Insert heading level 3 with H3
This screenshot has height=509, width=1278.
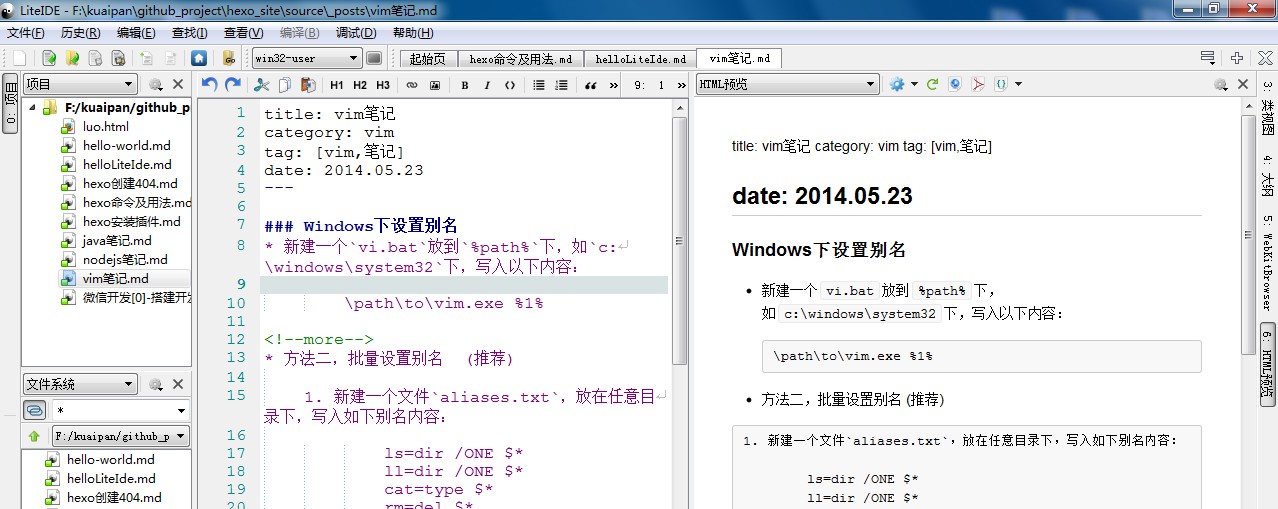pos(383,85)
